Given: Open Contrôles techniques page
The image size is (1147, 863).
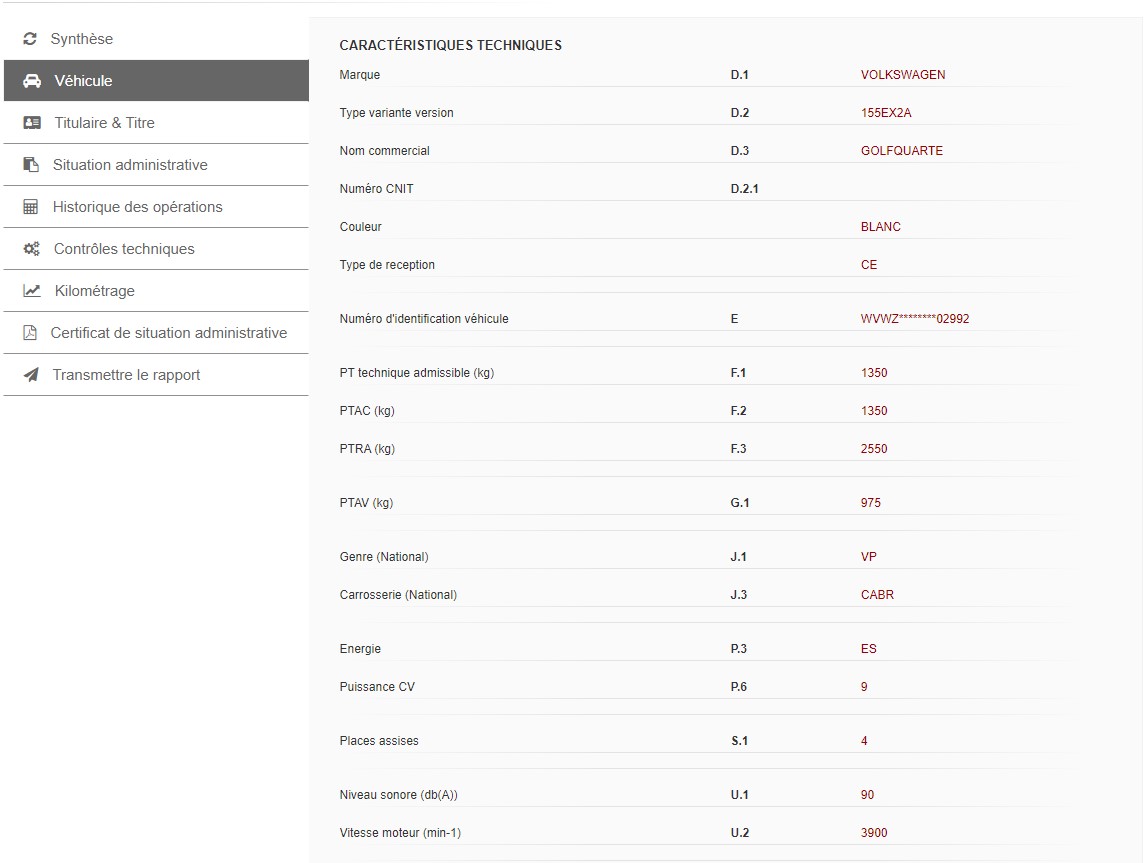Looking at the screenshot, I should 124,249.
